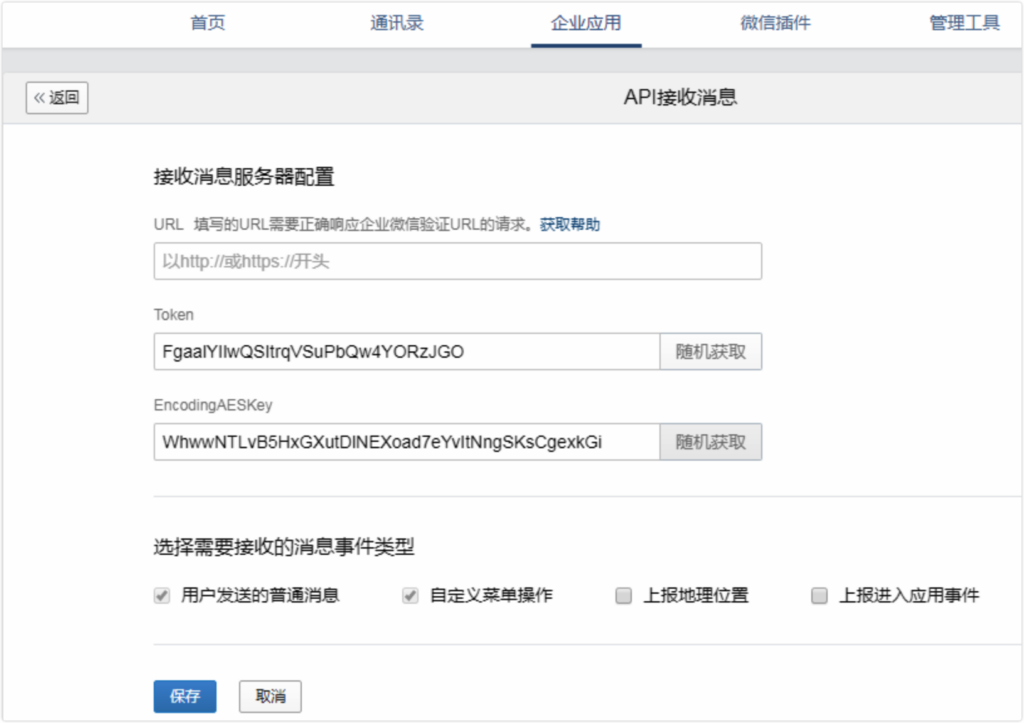Toggle the 自定义菜单操作 checkbox

410,596
